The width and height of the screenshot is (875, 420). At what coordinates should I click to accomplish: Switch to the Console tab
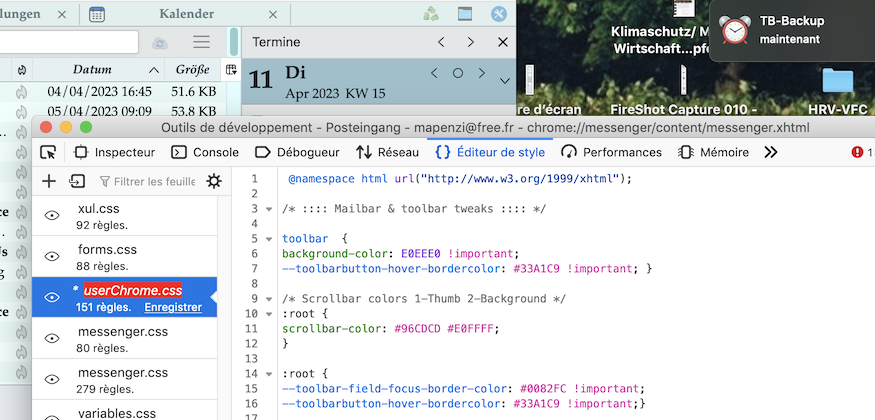click(x=205, y=152)
